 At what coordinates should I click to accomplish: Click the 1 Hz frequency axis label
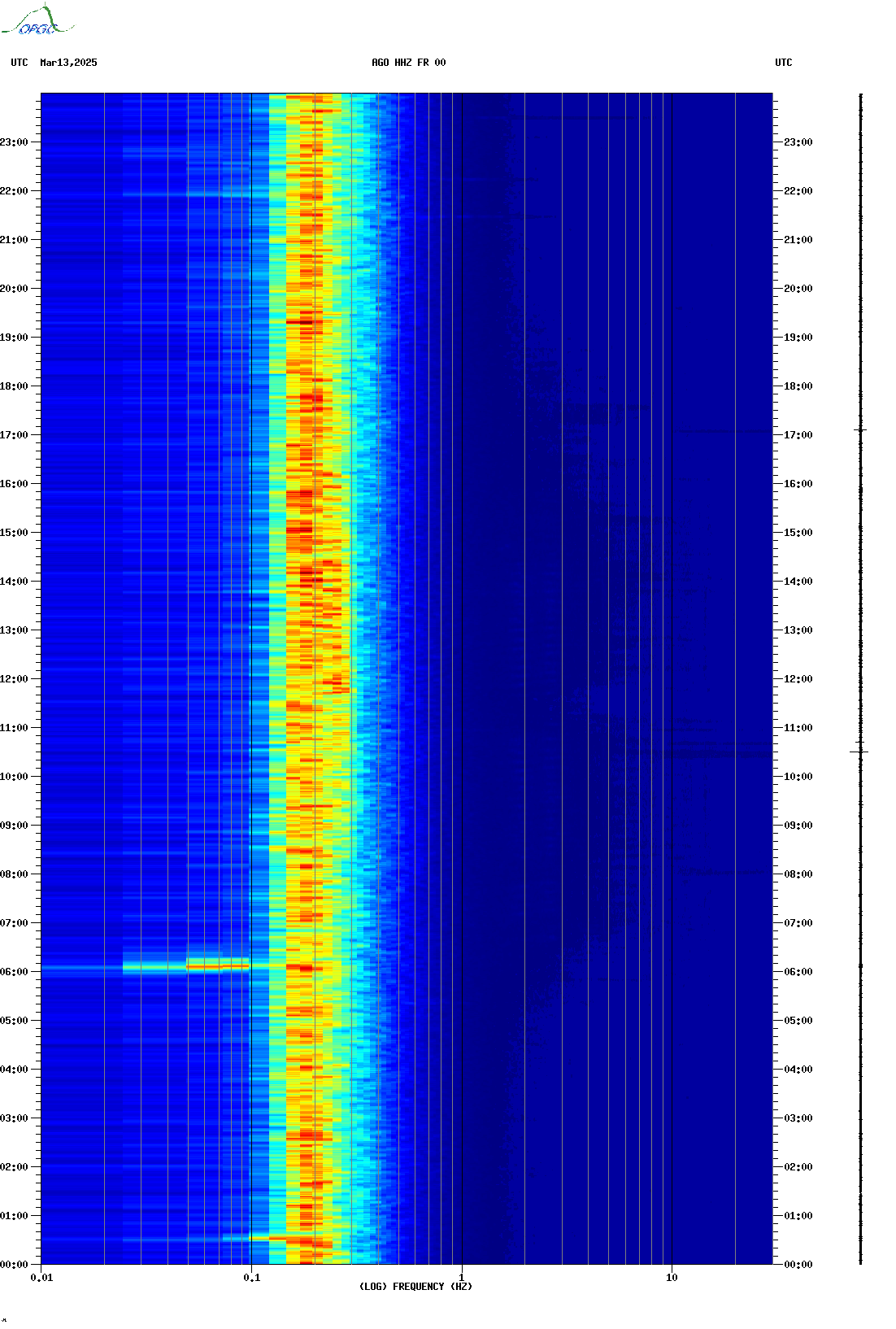pos(462,1278)
